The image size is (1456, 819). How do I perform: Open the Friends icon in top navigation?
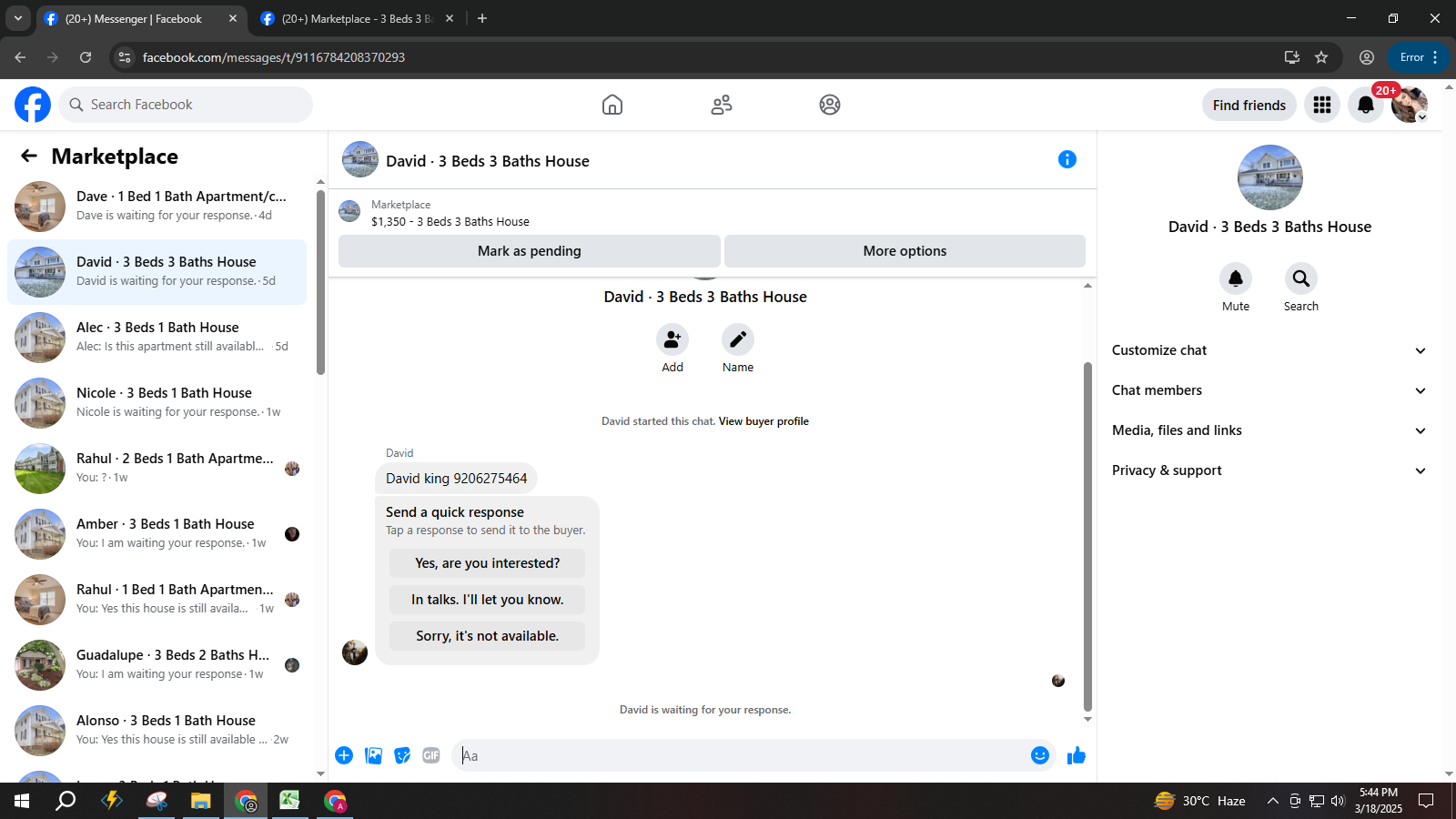click(x=722, y=105)
